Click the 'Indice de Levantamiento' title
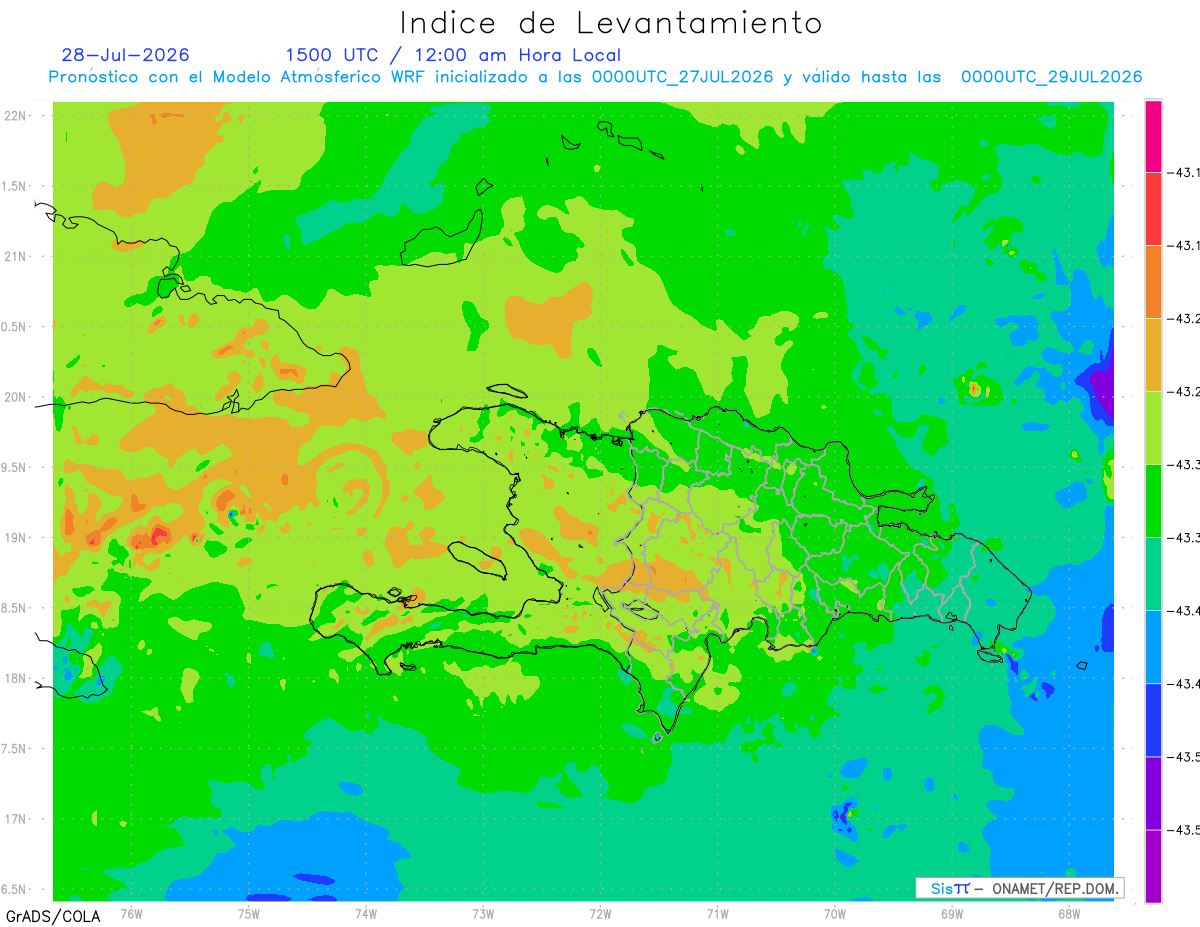Image resolution: width=1200 pixels, height=927 pixels. point(611,23)
